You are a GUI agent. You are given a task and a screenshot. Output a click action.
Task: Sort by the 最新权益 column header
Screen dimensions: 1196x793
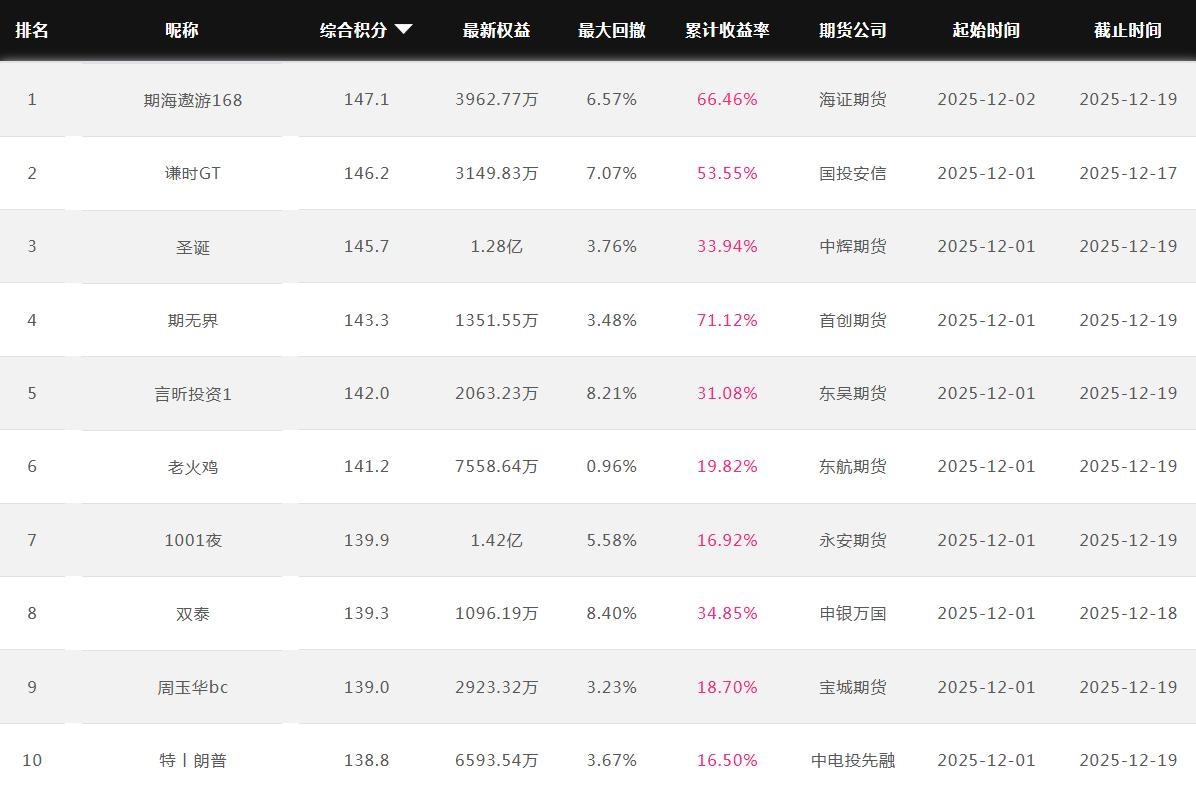click(x=496, y=30)
